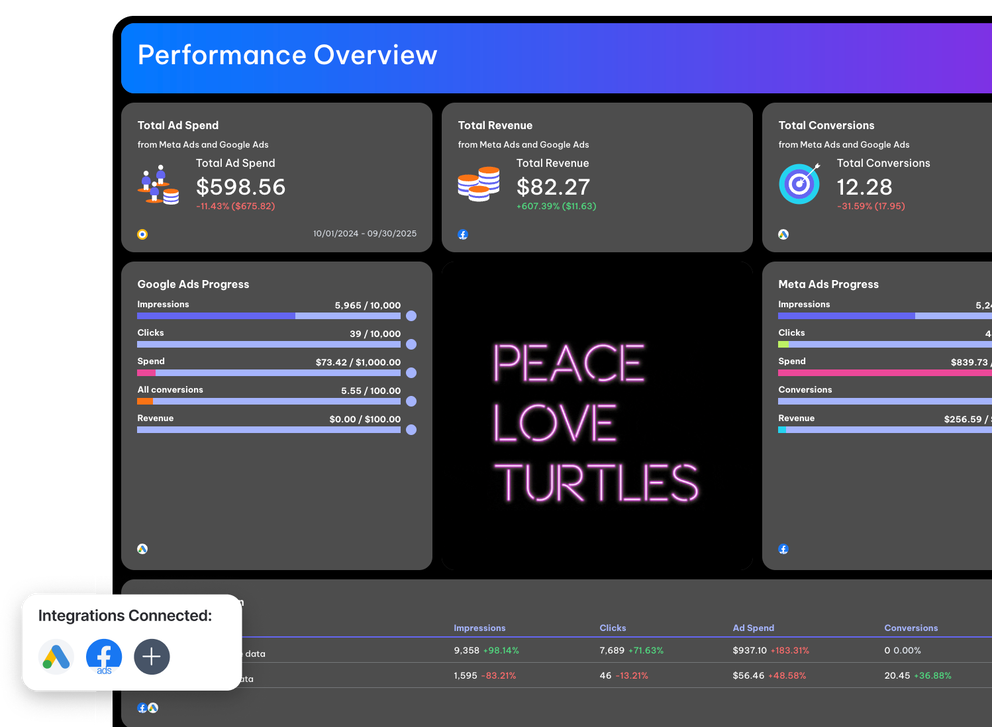This screenshot has height=727, width=992.
Task: Select the coin stack icon beside Total Revenue
Action: pos(477,184)
